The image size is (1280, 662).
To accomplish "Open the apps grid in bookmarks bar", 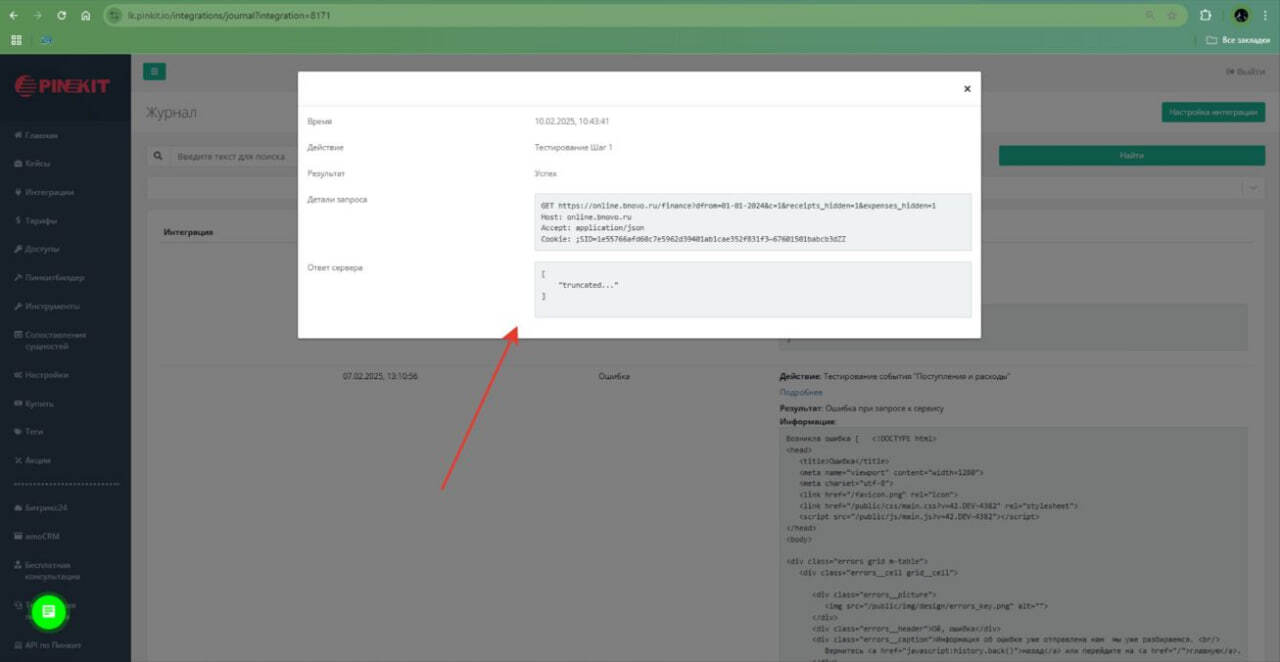I will click(x=16, y=40).
